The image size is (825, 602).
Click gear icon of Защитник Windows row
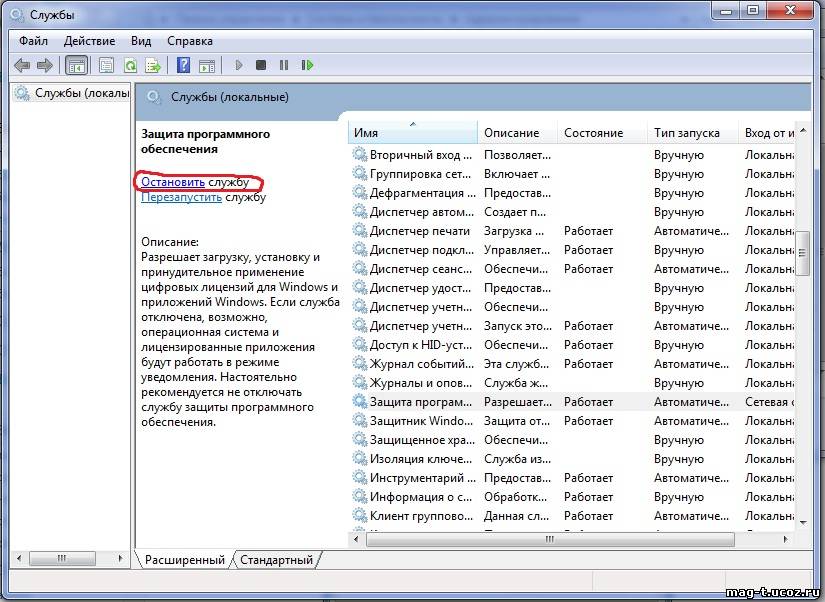pyautogui.click(x=360, y=420)
